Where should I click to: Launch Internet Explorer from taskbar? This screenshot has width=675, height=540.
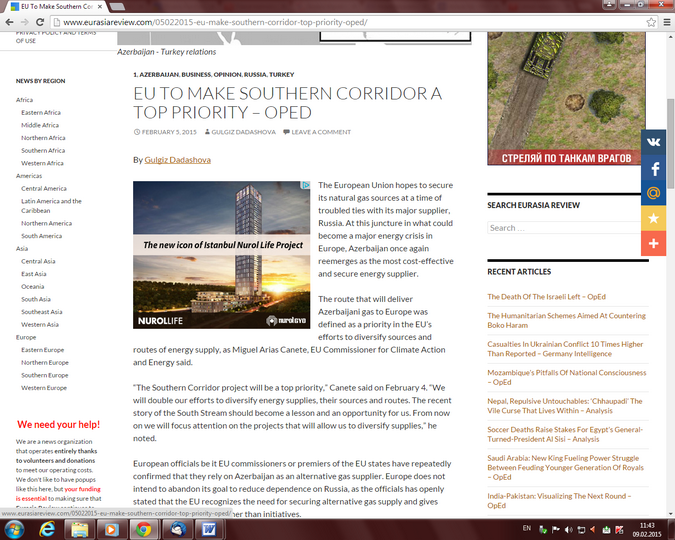(x=47, y=529)
